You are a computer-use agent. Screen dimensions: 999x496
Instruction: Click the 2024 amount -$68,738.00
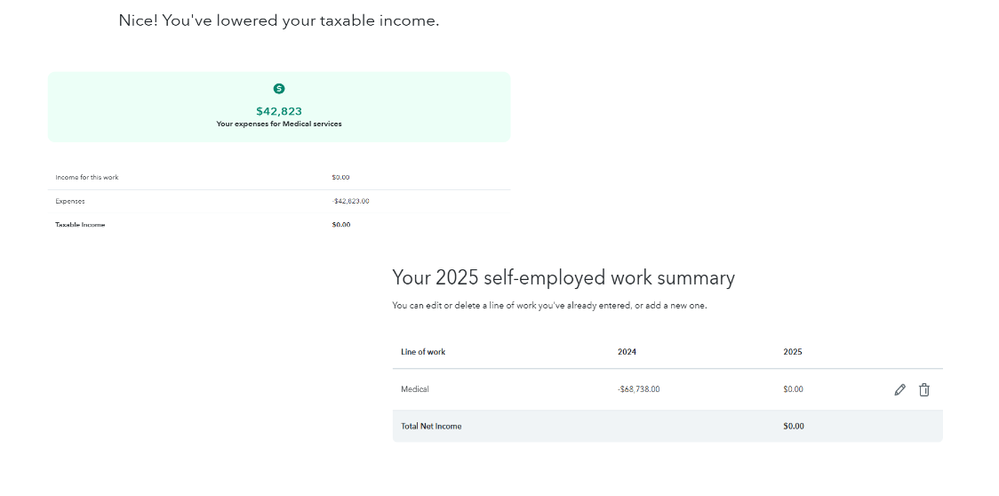click(638, 389)
